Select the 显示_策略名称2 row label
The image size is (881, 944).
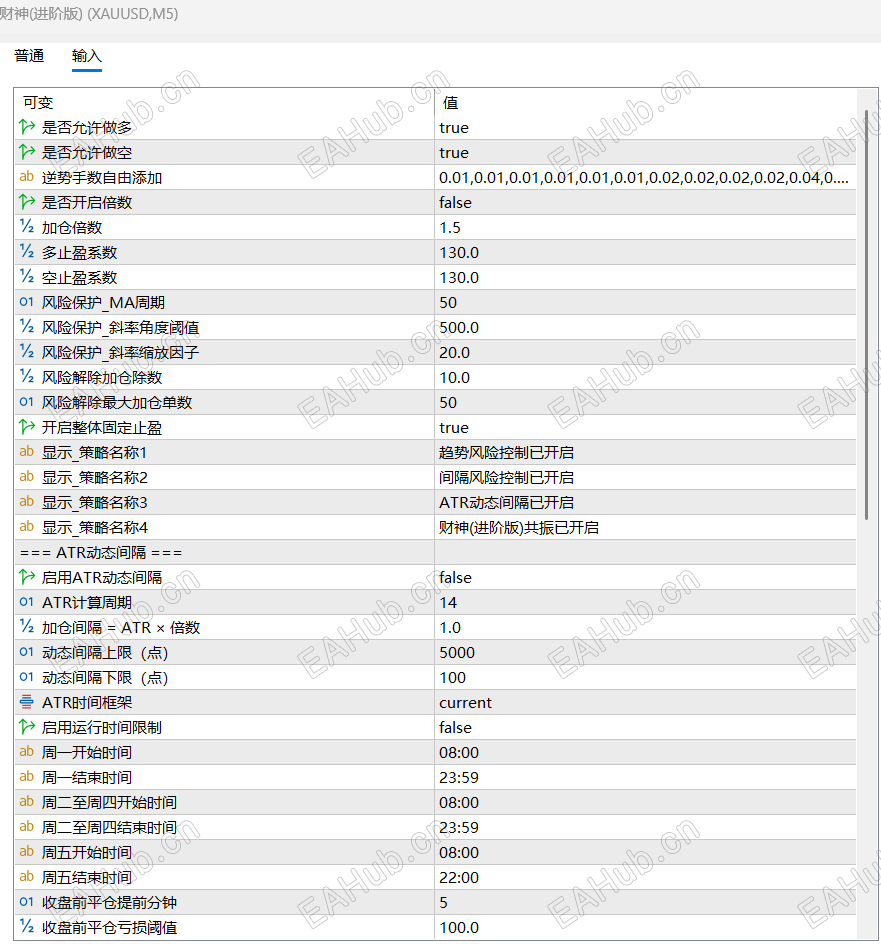pos(95,477)
